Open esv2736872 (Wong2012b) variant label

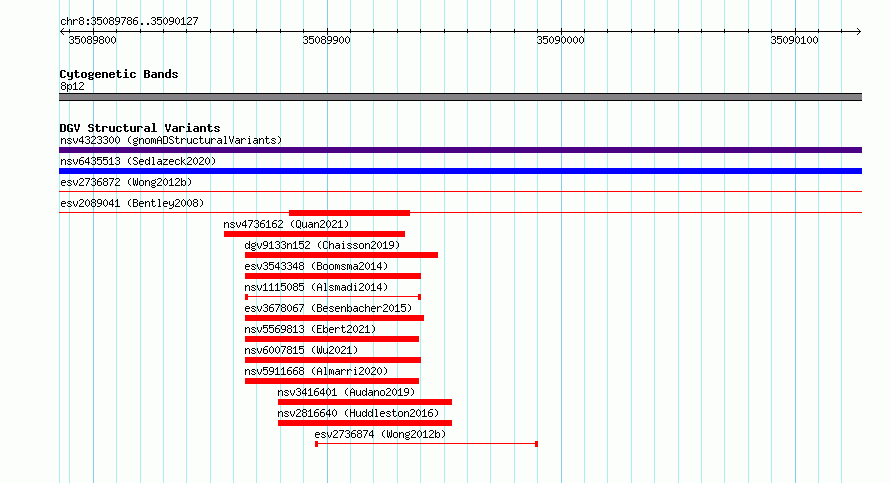(126, 182)
